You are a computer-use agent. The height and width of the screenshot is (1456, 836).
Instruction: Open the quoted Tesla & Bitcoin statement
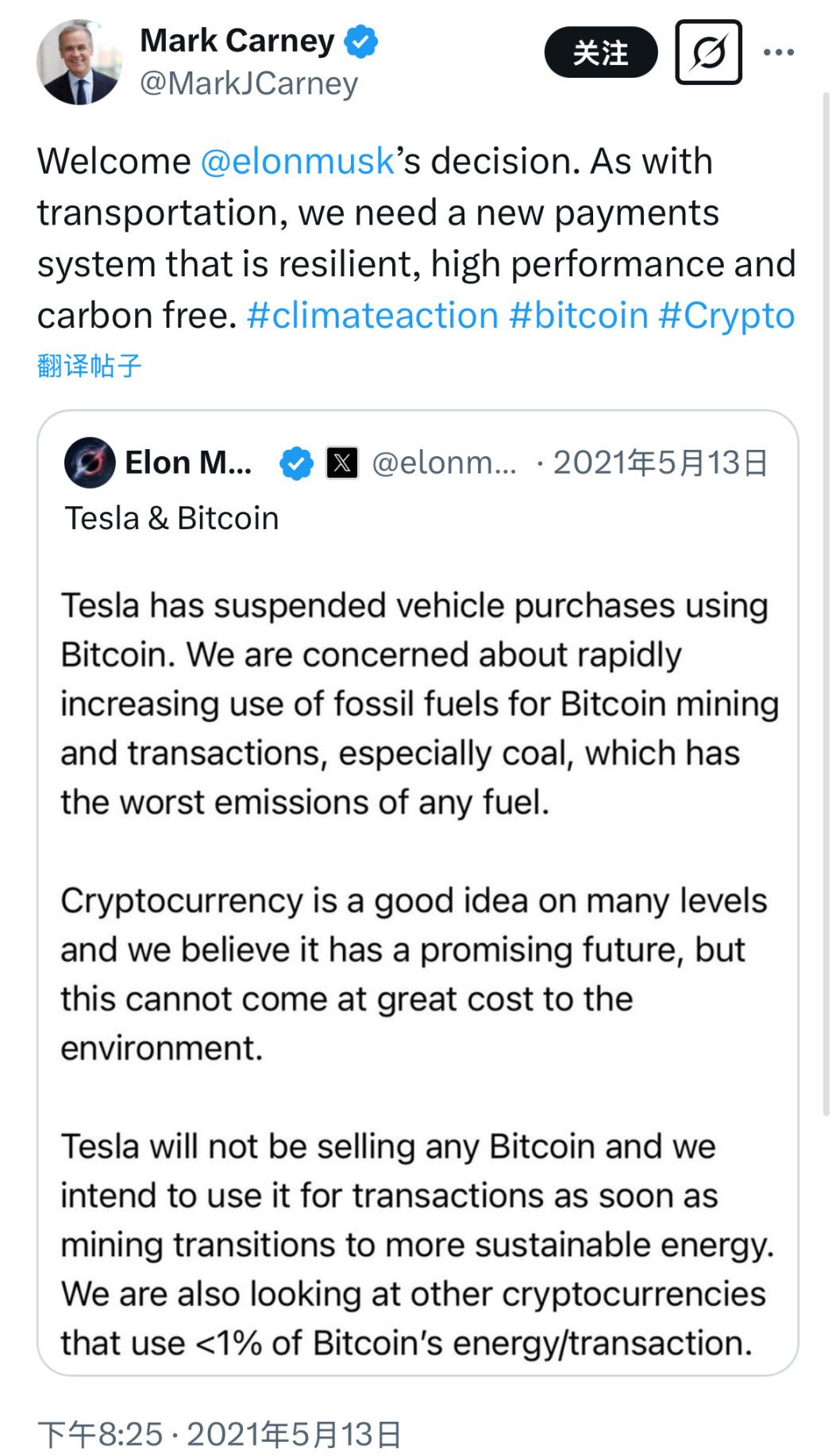point(417,952)
